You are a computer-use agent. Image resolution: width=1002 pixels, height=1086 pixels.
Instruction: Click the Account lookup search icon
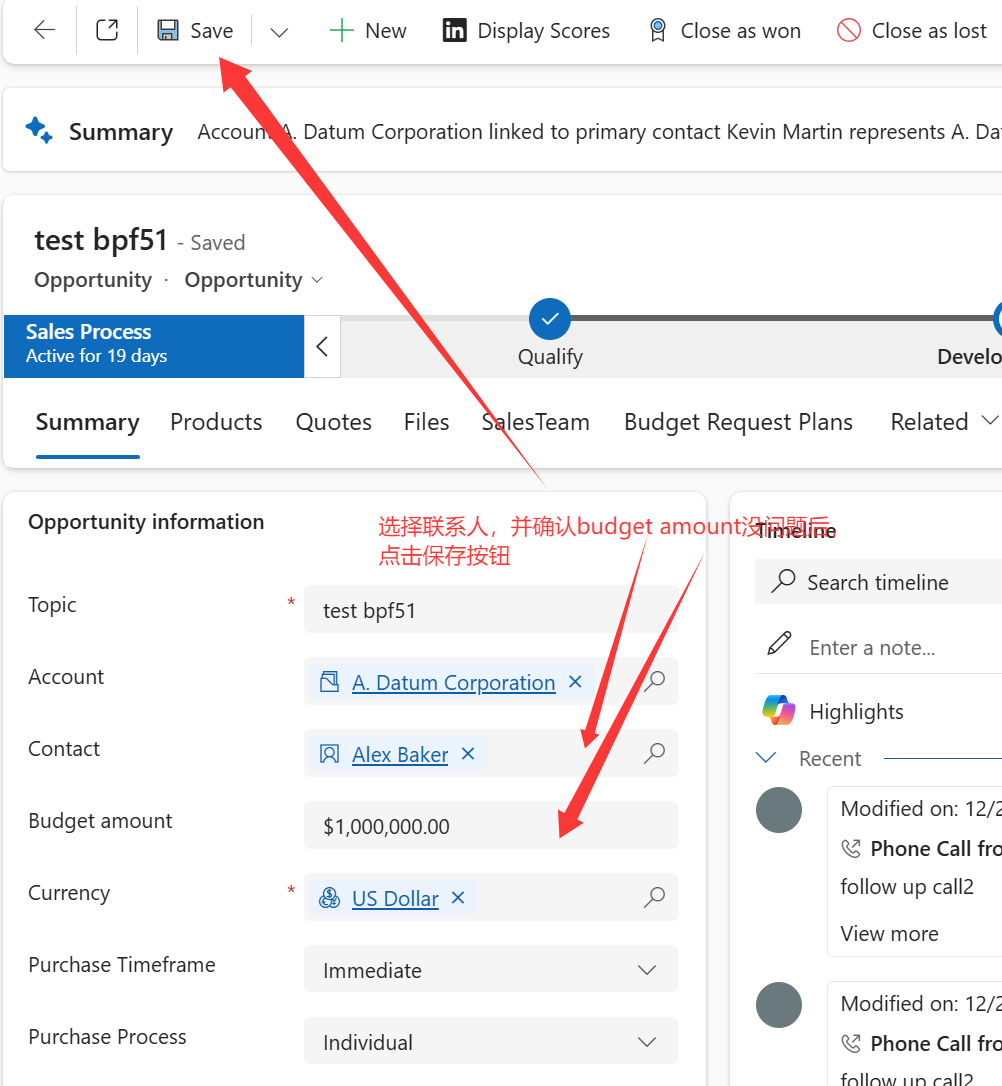(654, 682)
